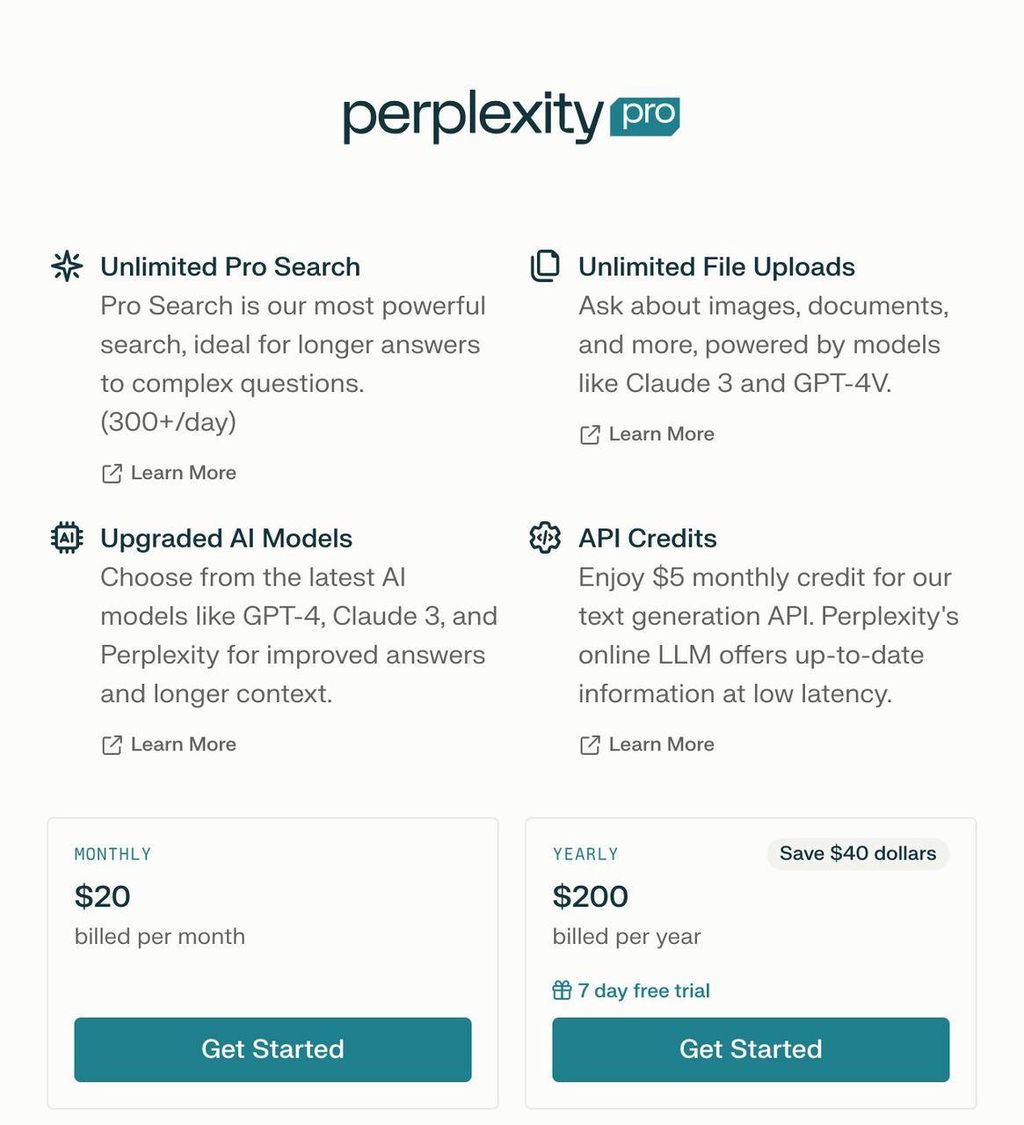Image resolution: width=1024 pixels, height=1125 pixels.
Task: Click the Save $40 dollars badge
Action: coord(858,853)
